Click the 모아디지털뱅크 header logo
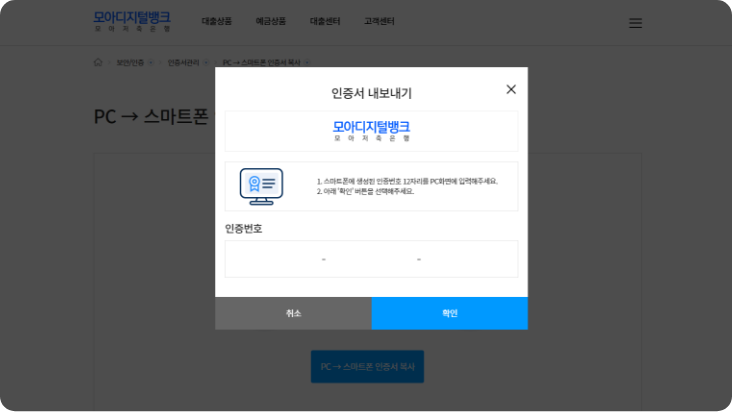The height and width of the screenshot is (412, 732). tap(132, 21)
